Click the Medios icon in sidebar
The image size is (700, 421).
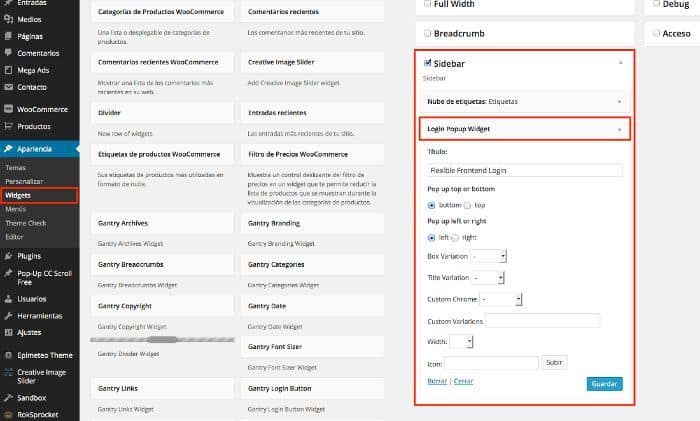[x=8, y=19]
